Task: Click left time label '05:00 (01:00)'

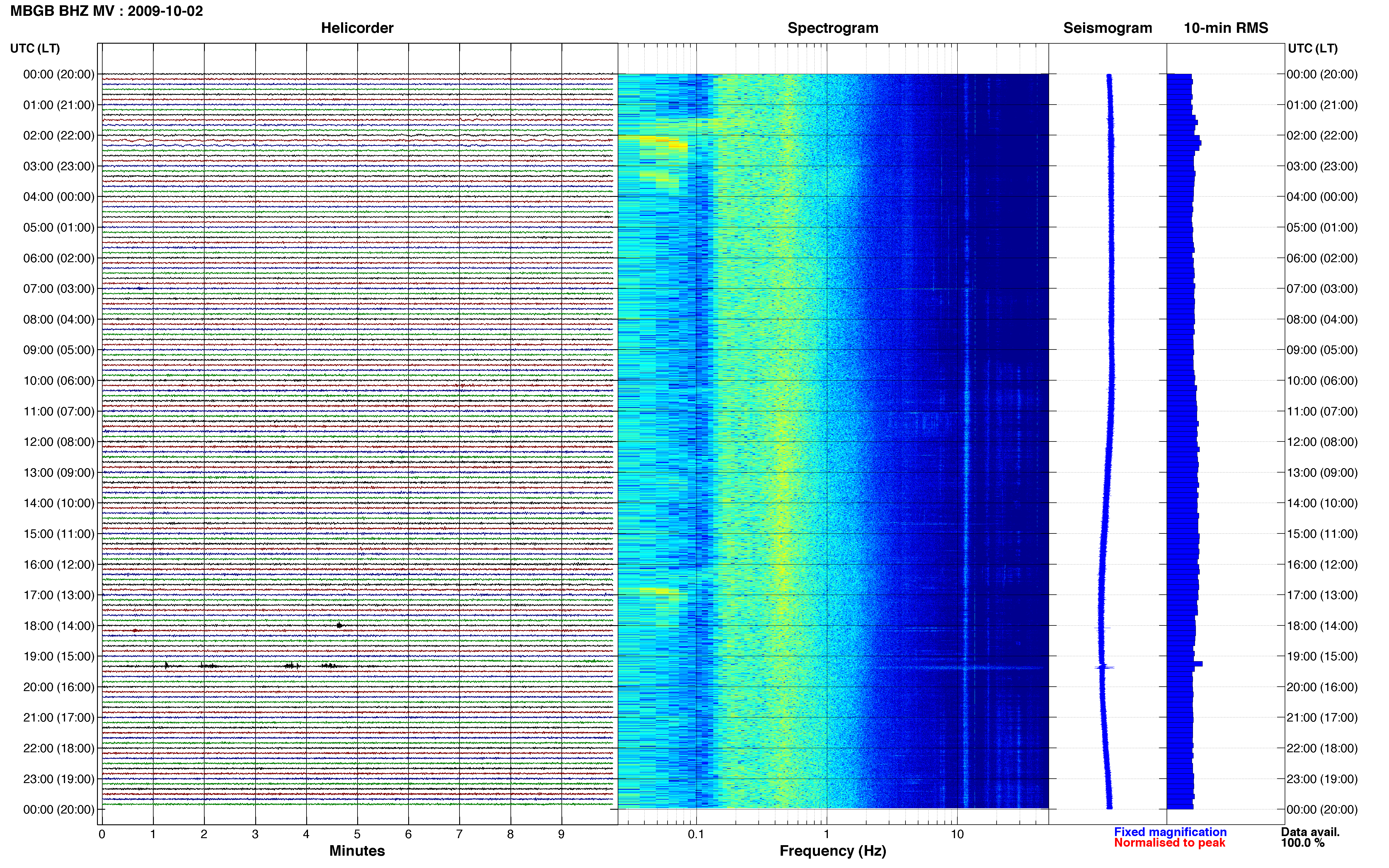Action: click(59, 227)
